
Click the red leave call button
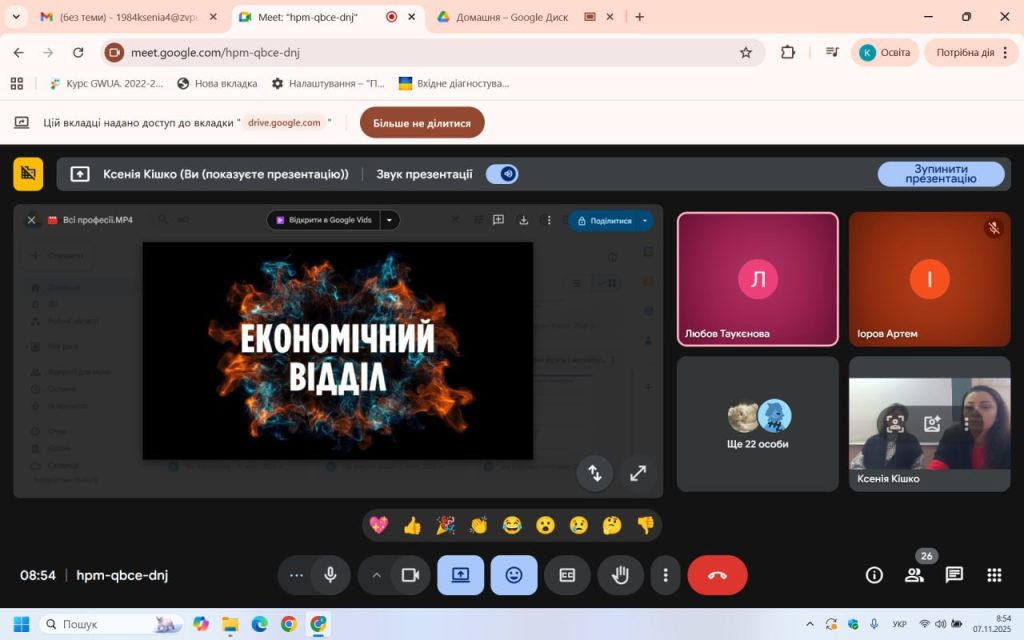(717, 575)
